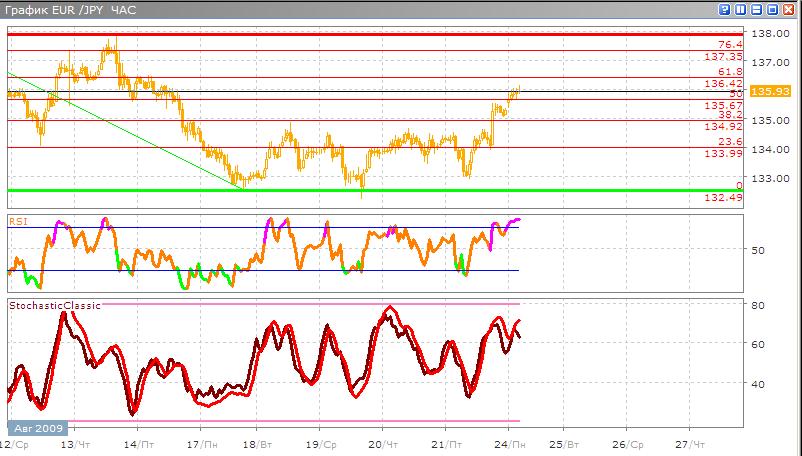Image resolution: width=802 pixels, height=456 pixels.
Task: Select the 38.2 Fibonacci level label
Action: coord(731,115)
